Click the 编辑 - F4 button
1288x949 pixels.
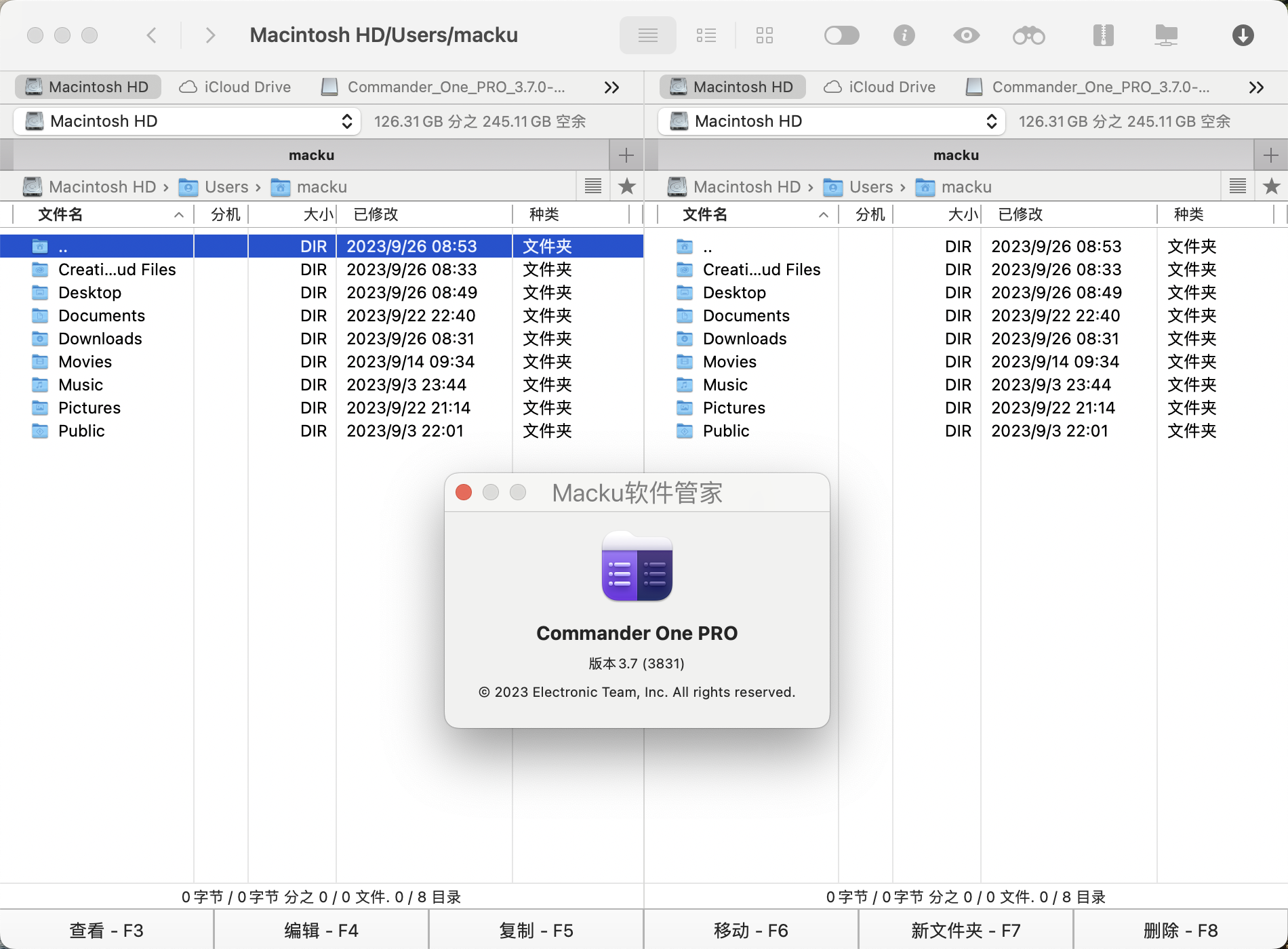pos(321,930)
